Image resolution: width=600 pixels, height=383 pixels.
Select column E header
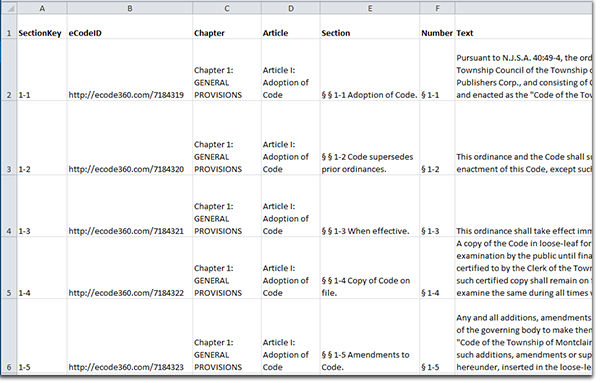(x=370, y=8)
